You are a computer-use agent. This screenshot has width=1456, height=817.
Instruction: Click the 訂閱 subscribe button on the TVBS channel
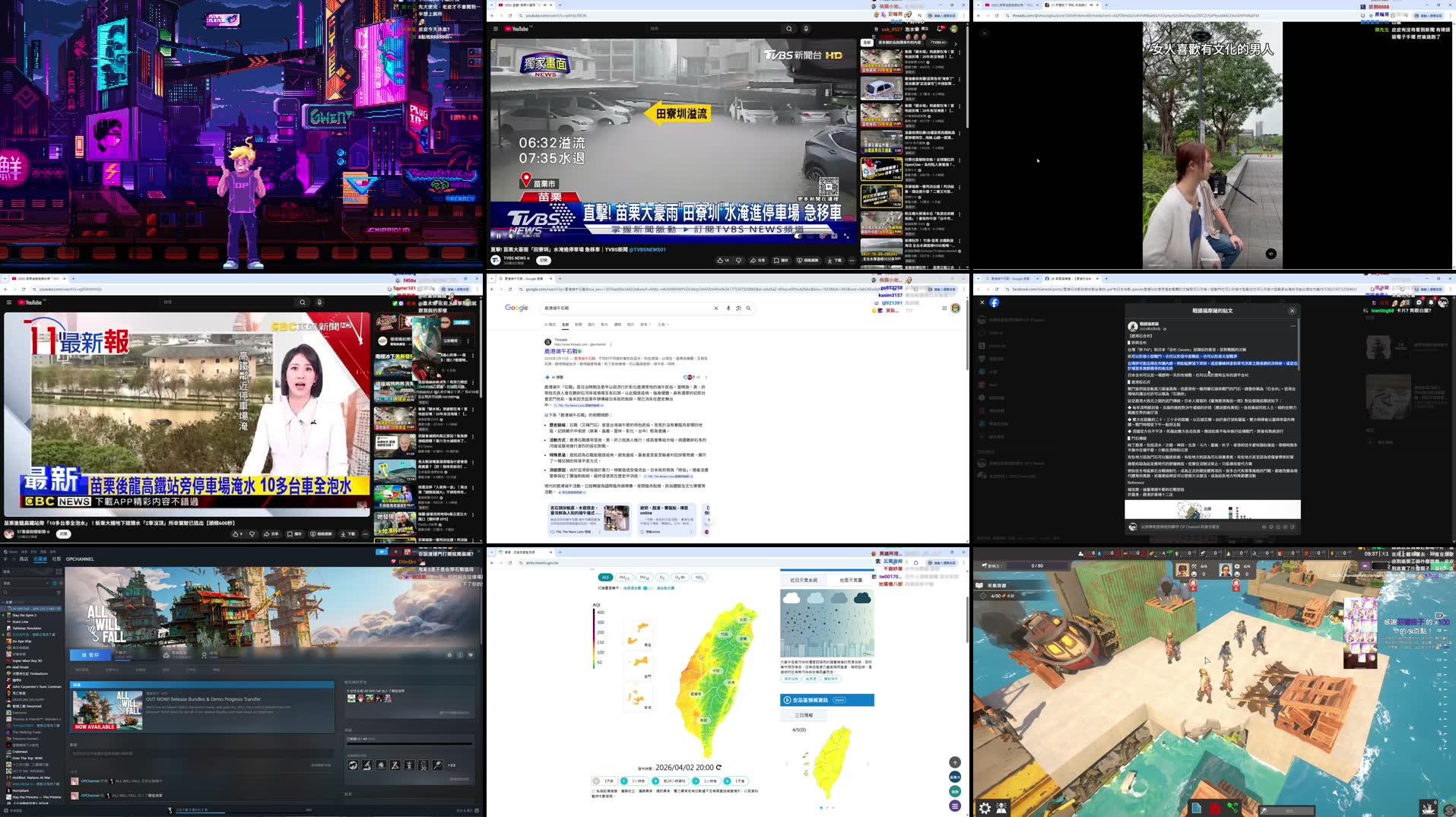tap(545, 261)
